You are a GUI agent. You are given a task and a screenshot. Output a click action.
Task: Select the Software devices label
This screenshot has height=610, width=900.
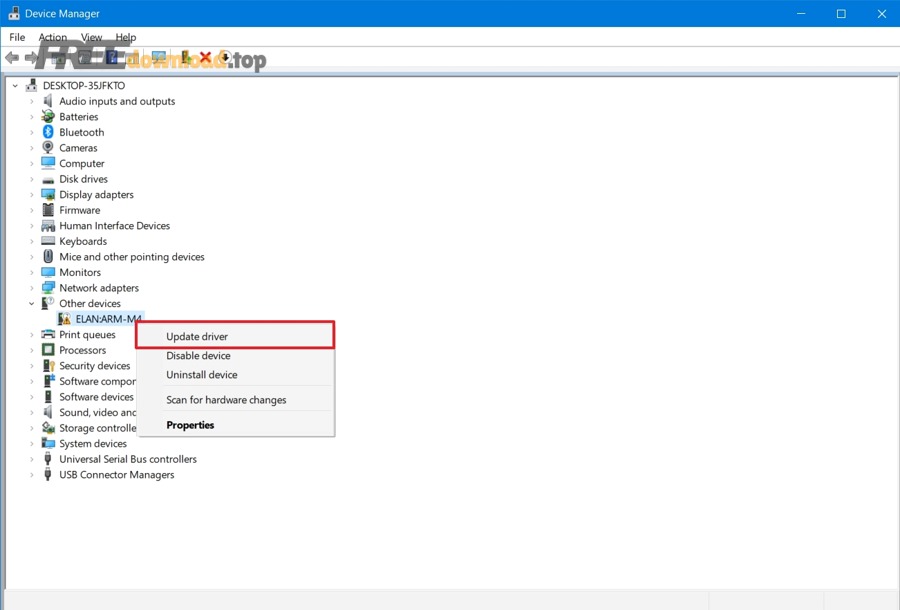(x=96, y=397)
